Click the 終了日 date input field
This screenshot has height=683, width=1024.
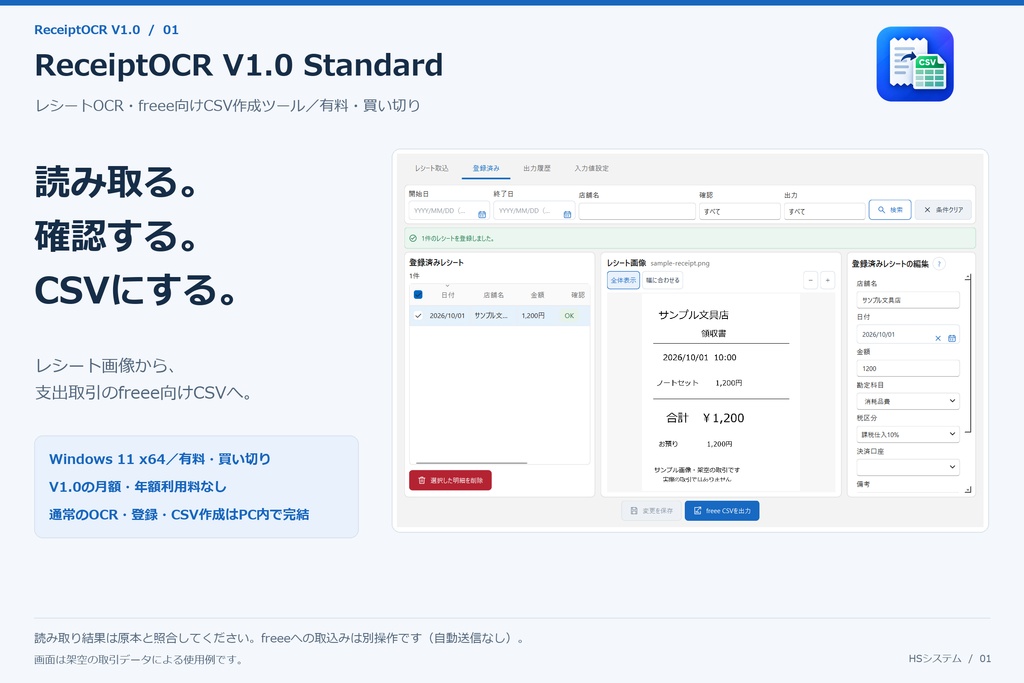(534, 211)
